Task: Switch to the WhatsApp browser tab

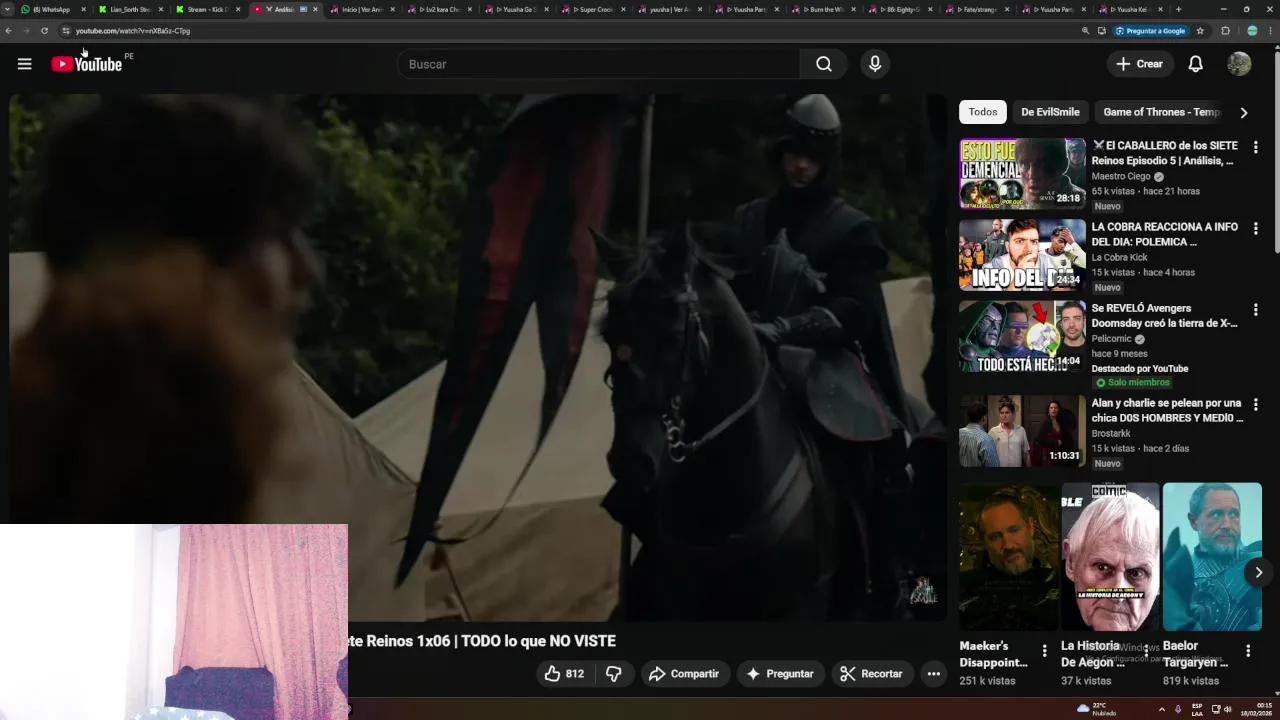Action: coord(51,9)
